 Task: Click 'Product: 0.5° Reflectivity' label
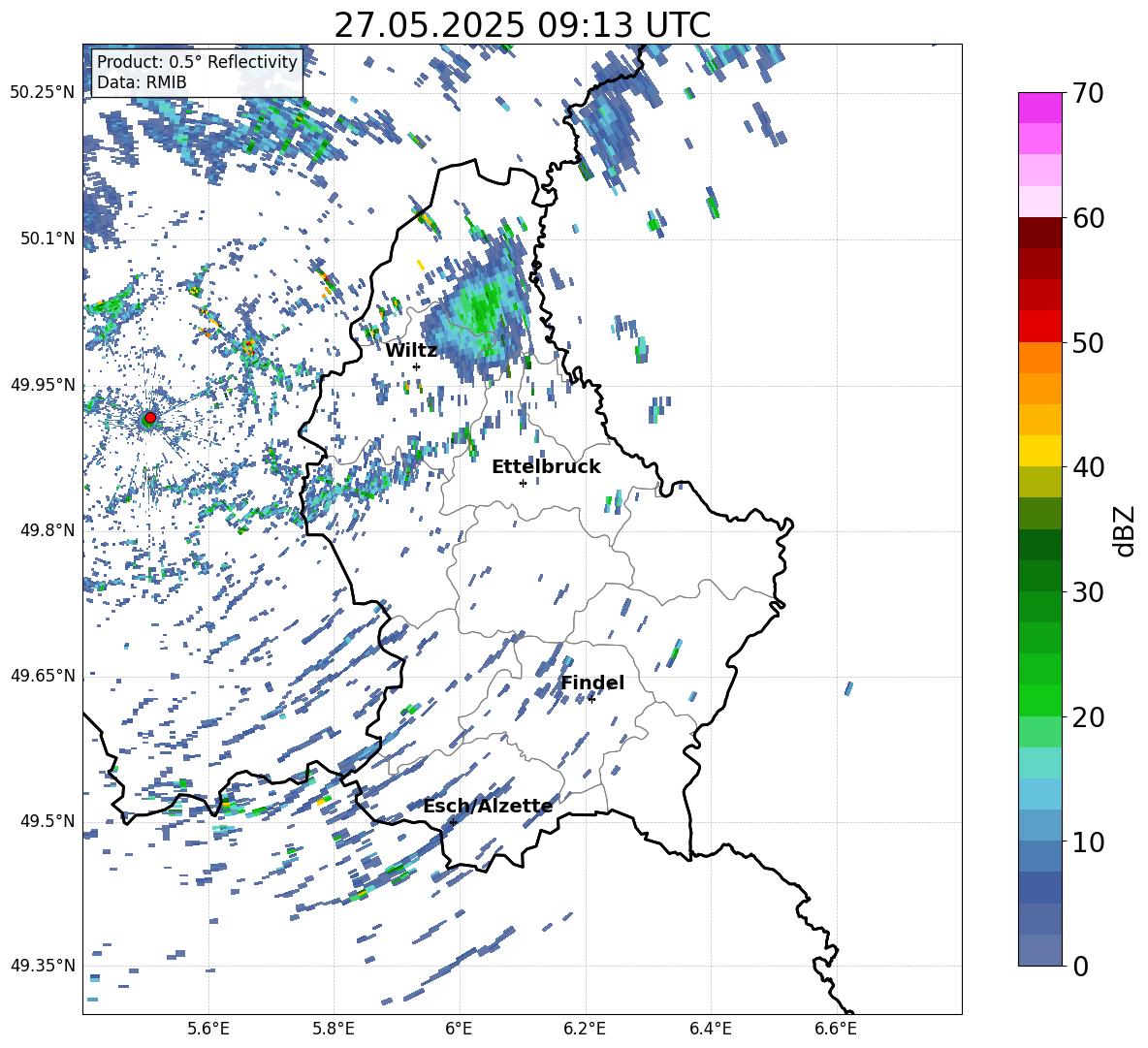pyautogui.click(x=197, y=61)
